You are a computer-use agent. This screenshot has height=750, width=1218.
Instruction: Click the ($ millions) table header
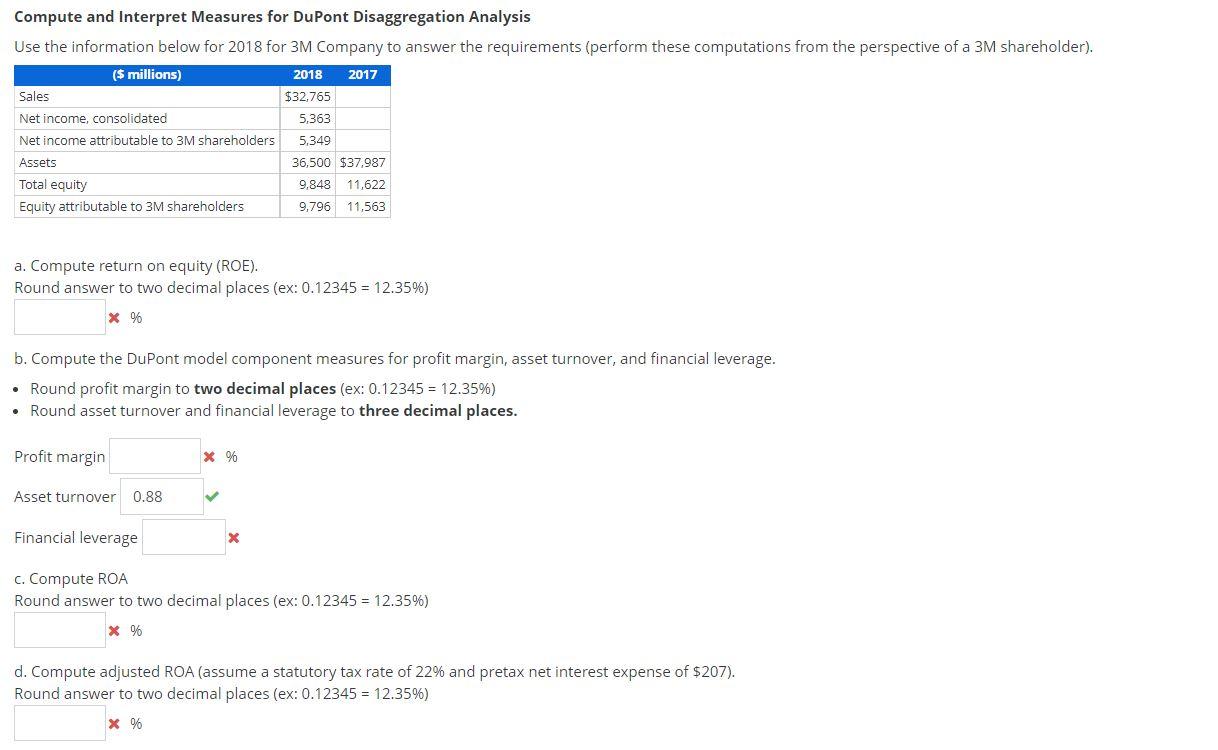pyautogui.click(x=146, y=74)
